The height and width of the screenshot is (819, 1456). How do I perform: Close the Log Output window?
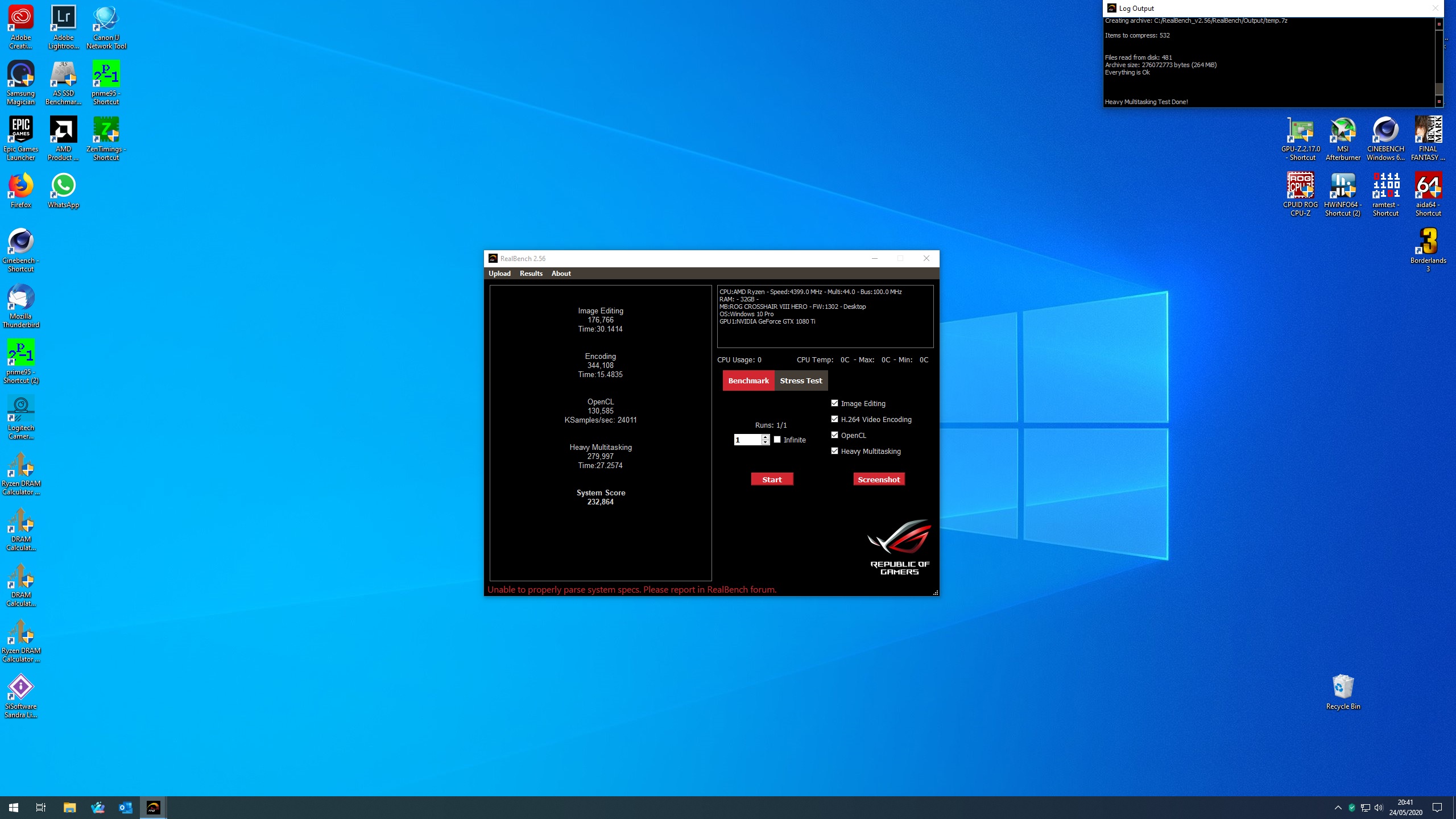click(1435, 8)
